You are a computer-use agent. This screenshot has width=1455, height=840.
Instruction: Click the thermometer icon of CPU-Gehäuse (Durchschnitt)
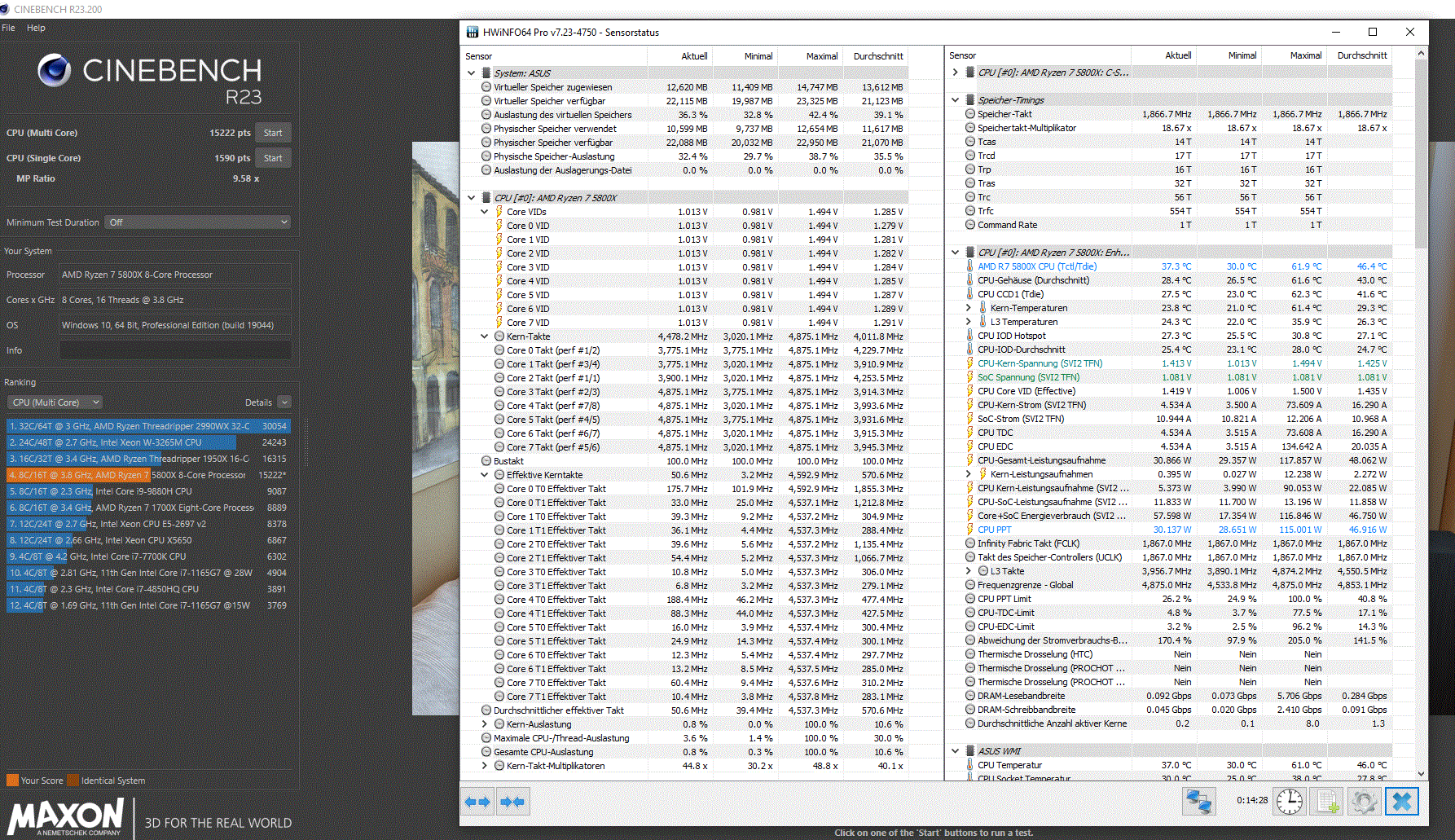(970, 280)
